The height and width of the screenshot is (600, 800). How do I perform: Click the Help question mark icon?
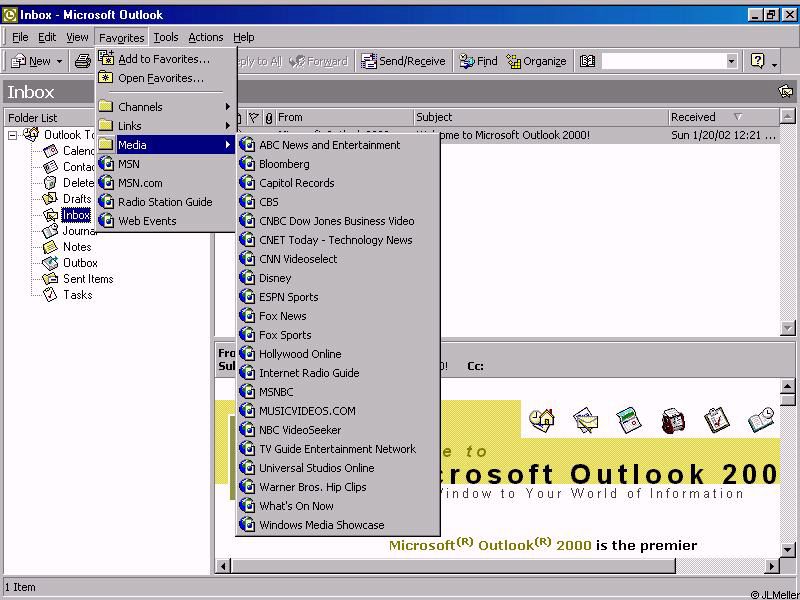[757, 61]
